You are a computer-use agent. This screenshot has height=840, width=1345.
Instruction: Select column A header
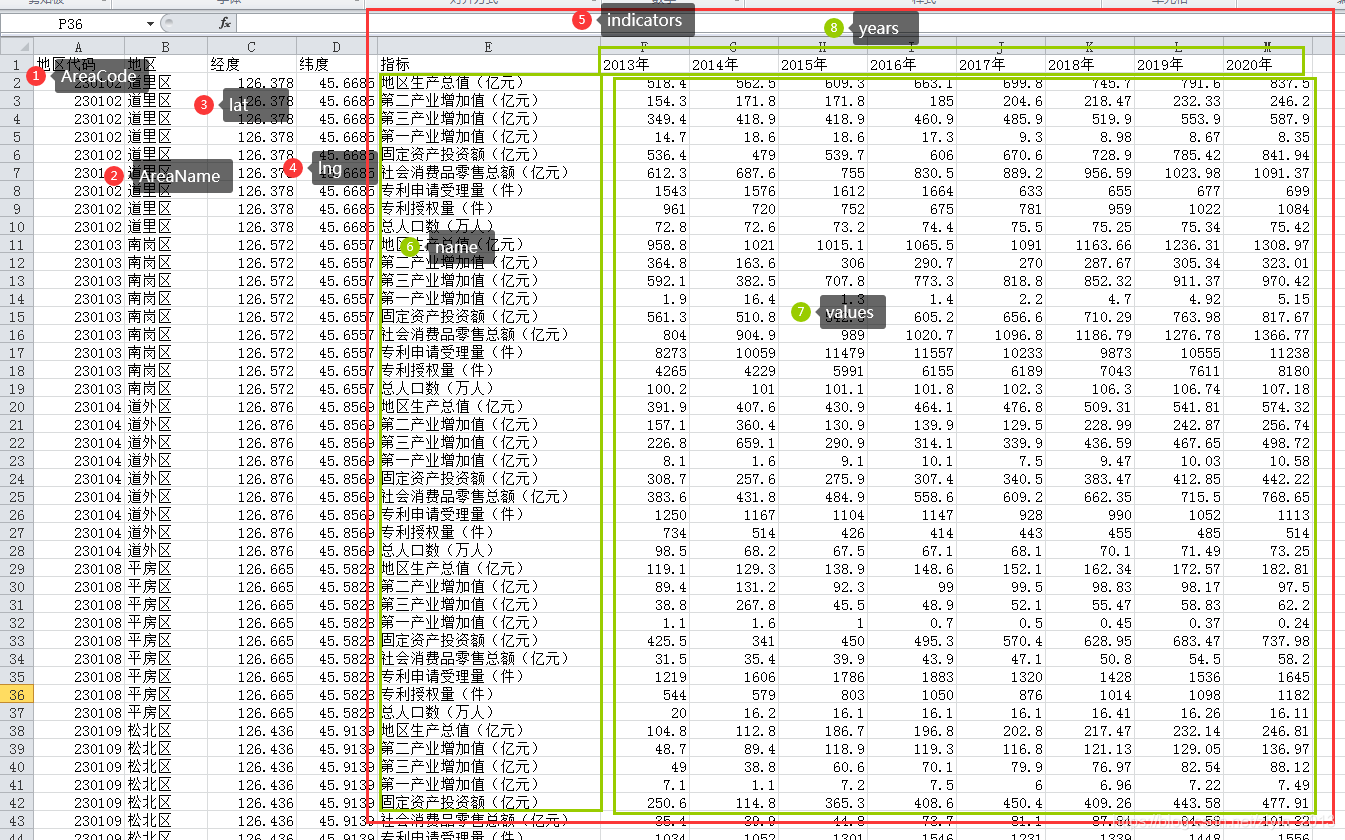79,46
